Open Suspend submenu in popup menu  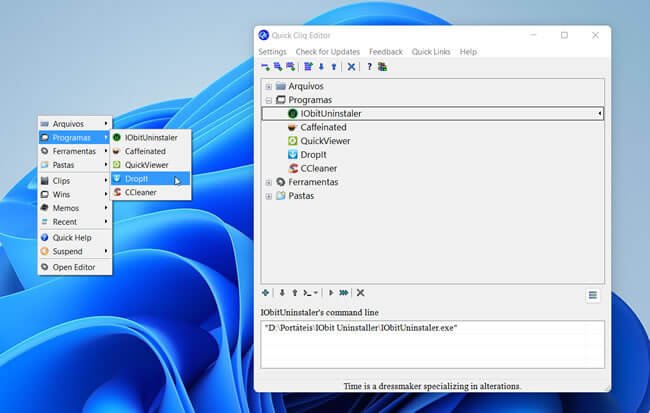75,251
